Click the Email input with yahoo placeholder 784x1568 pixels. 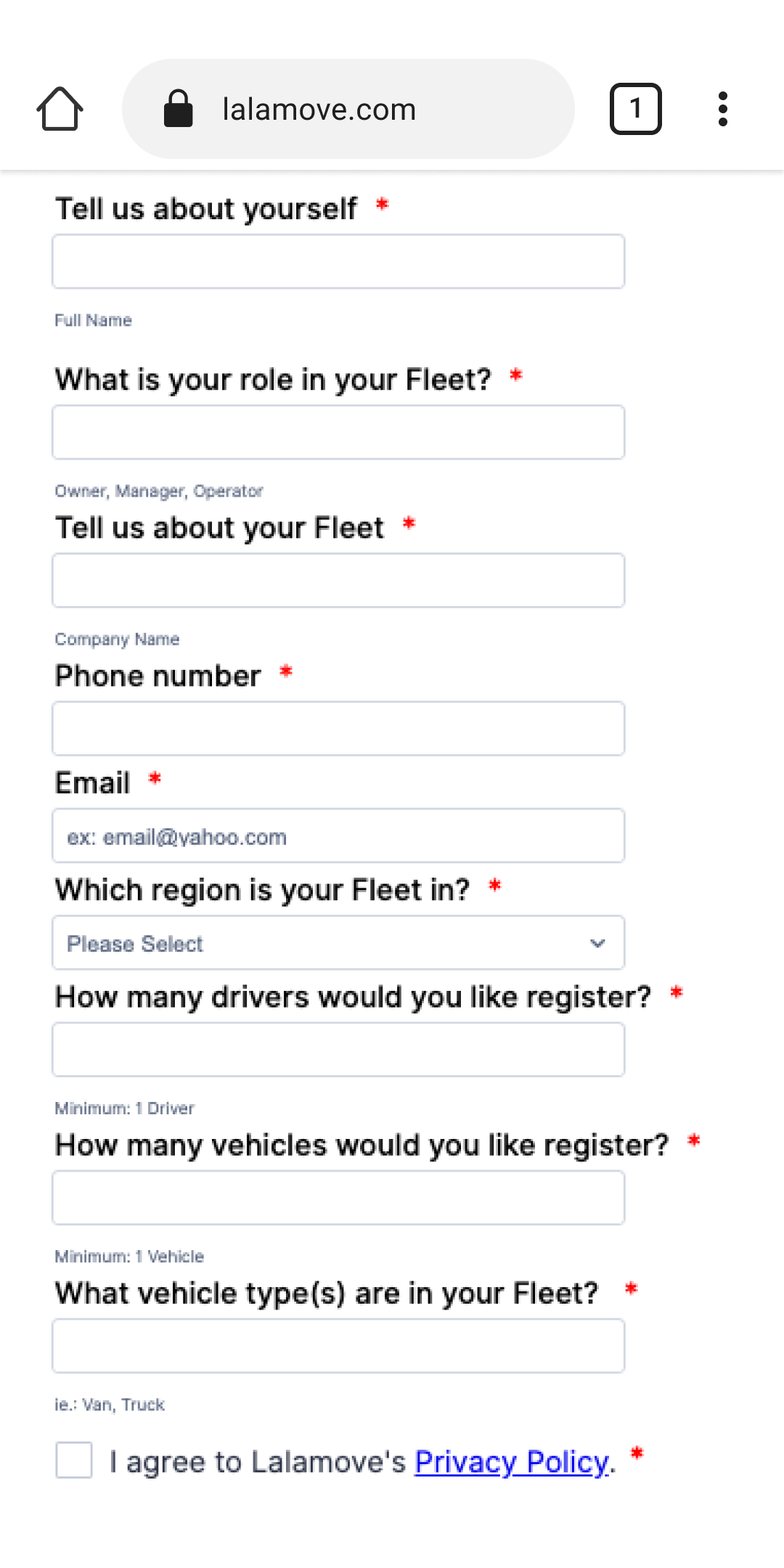[338, 836]
